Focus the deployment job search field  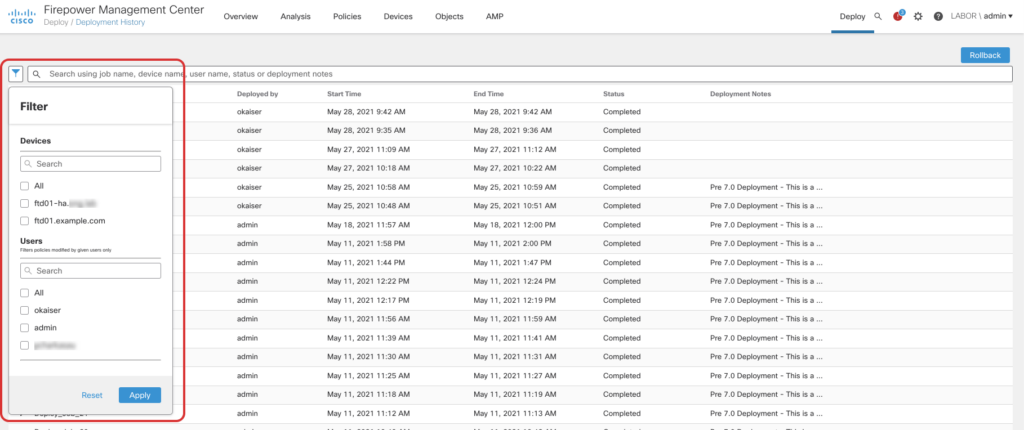coord(521,74)
